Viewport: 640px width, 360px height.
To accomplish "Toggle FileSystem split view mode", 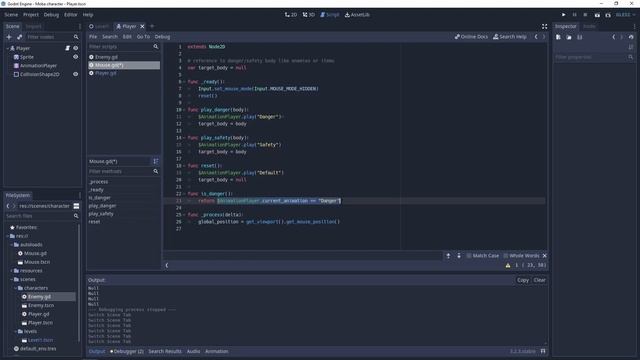I will [76, 206].
